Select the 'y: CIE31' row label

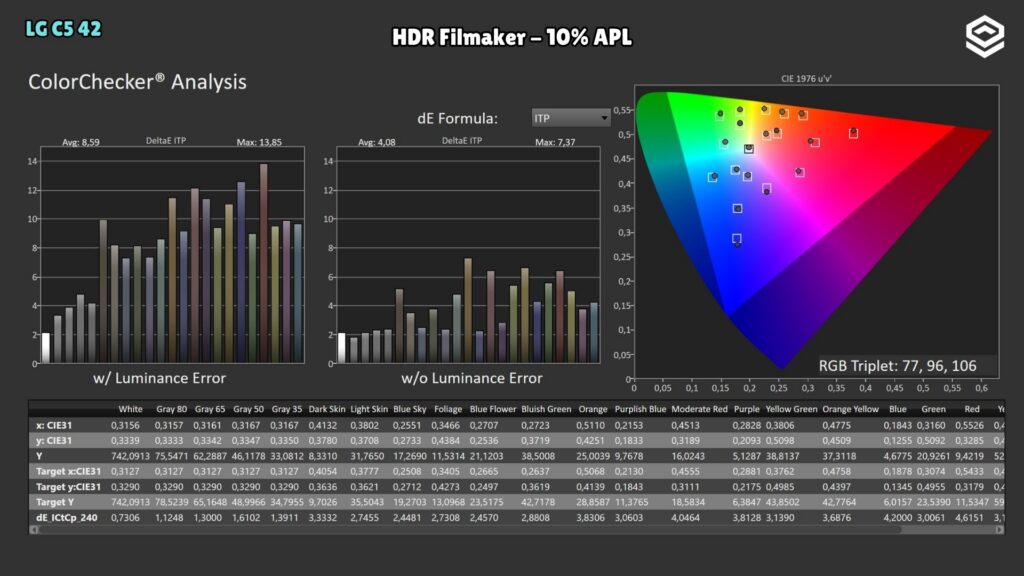pyautogui.click(x=54, y=441)
